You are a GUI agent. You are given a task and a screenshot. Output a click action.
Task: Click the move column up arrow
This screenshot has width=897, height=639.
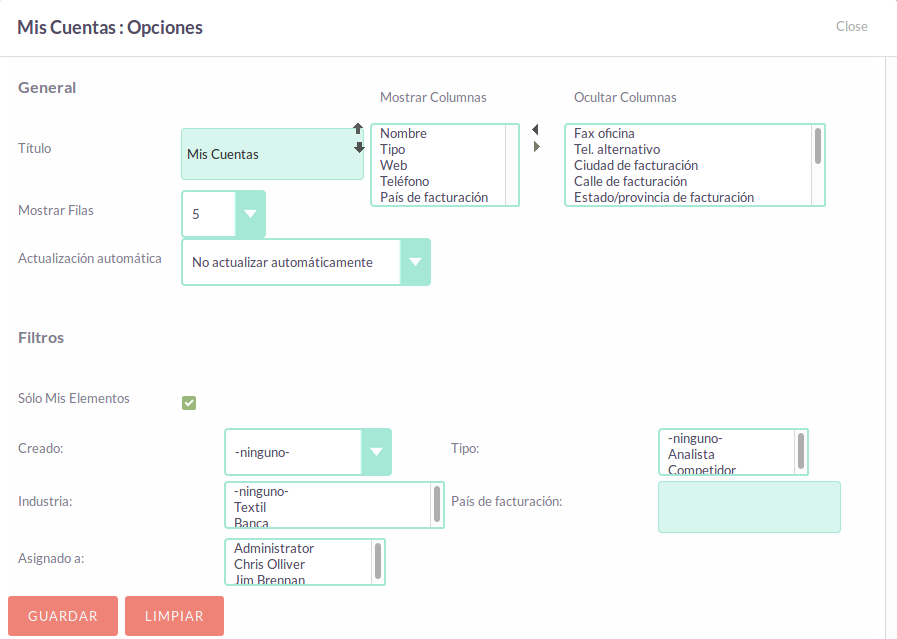point(359,129)
